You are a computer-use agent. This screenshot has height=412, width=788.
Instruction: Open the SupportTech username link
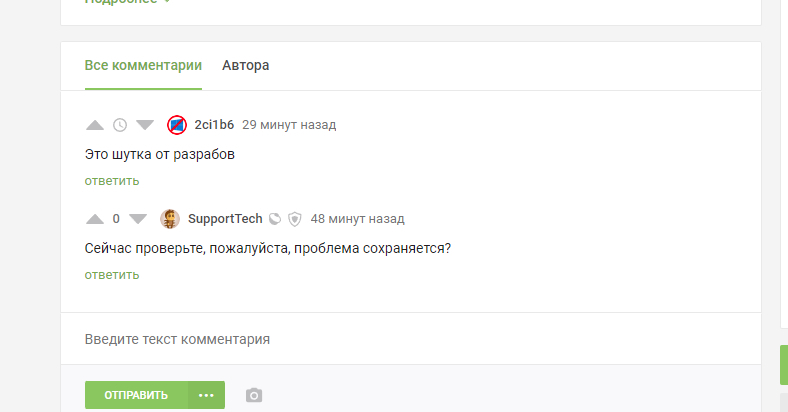pyautogui.click(x=225, y=219)
